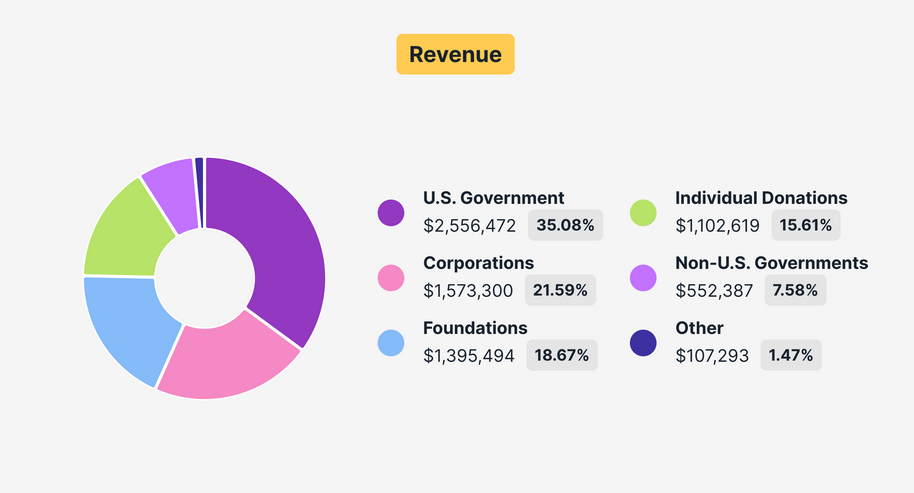
Task: Select the Individual Donations green legend dot
Action: tap(643, 212)
